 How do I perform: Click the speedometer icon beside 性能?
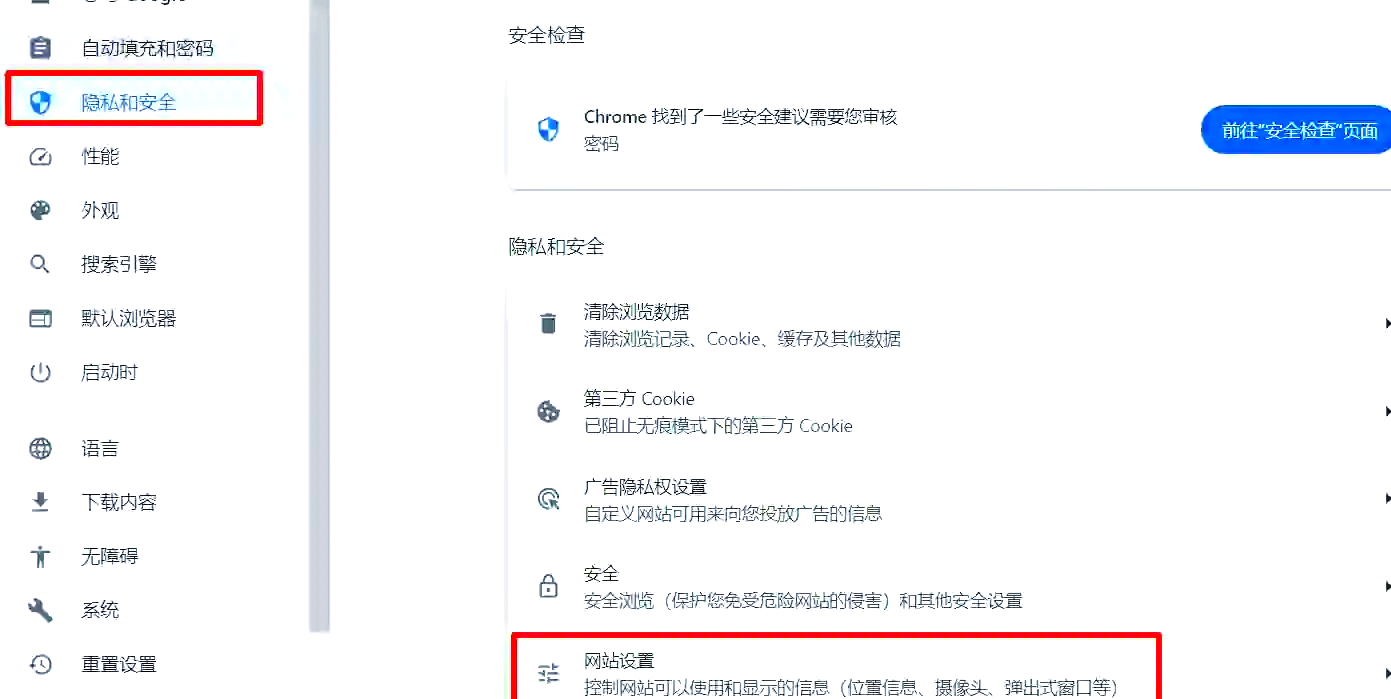[x=40, y=157]
